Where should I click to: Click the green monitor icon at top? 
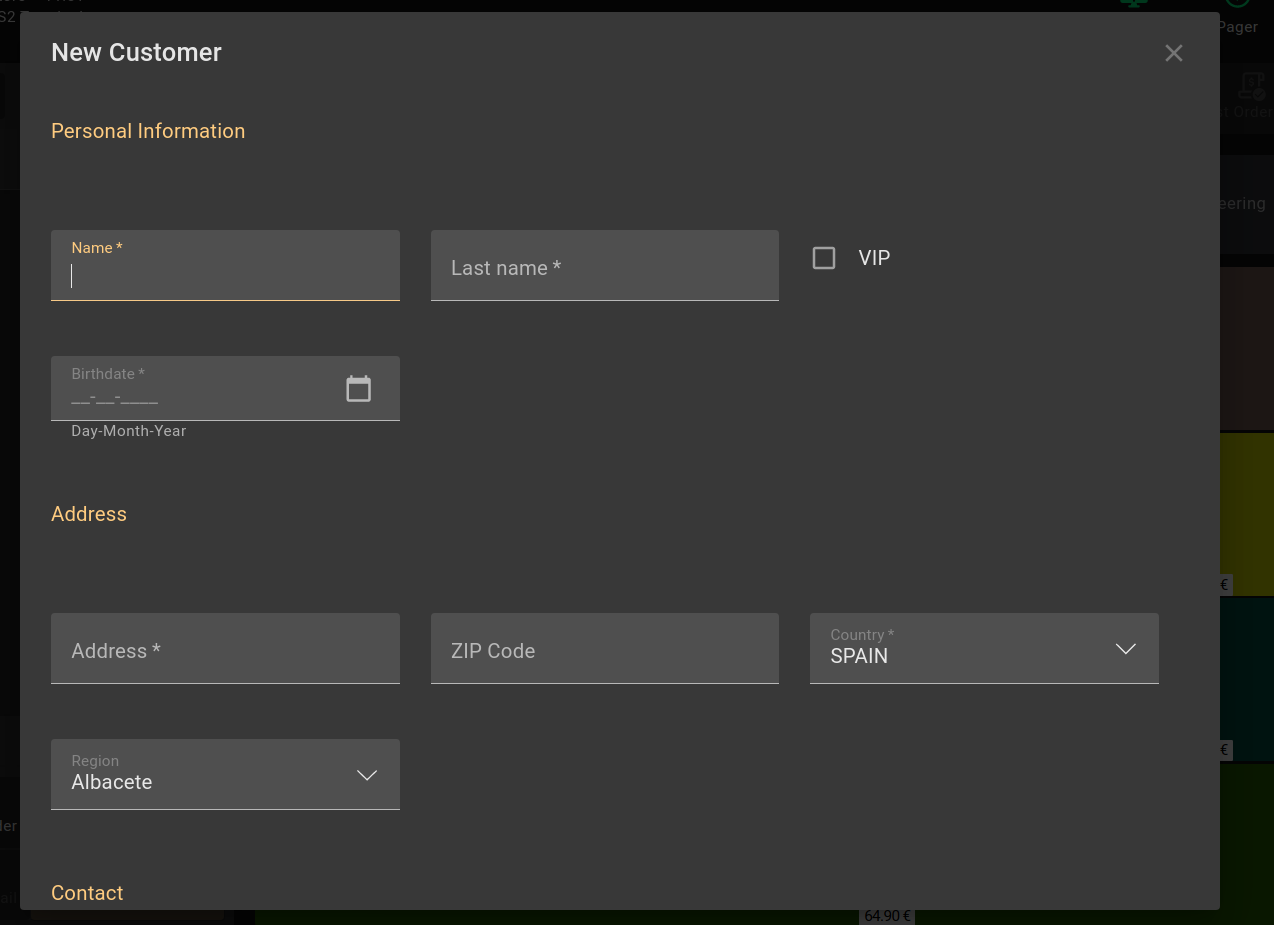pos(1133,4)
